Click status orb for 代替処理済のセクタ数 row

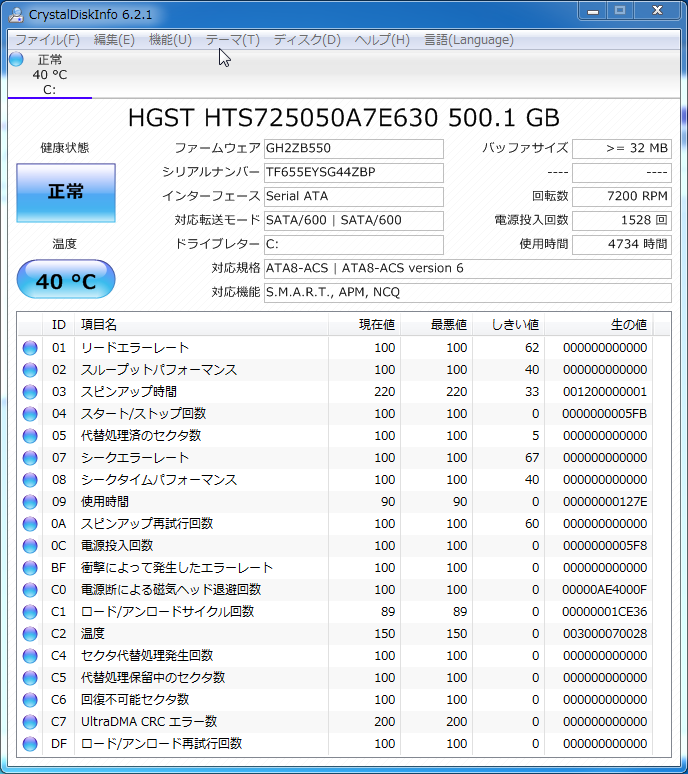tap(30, 435)
